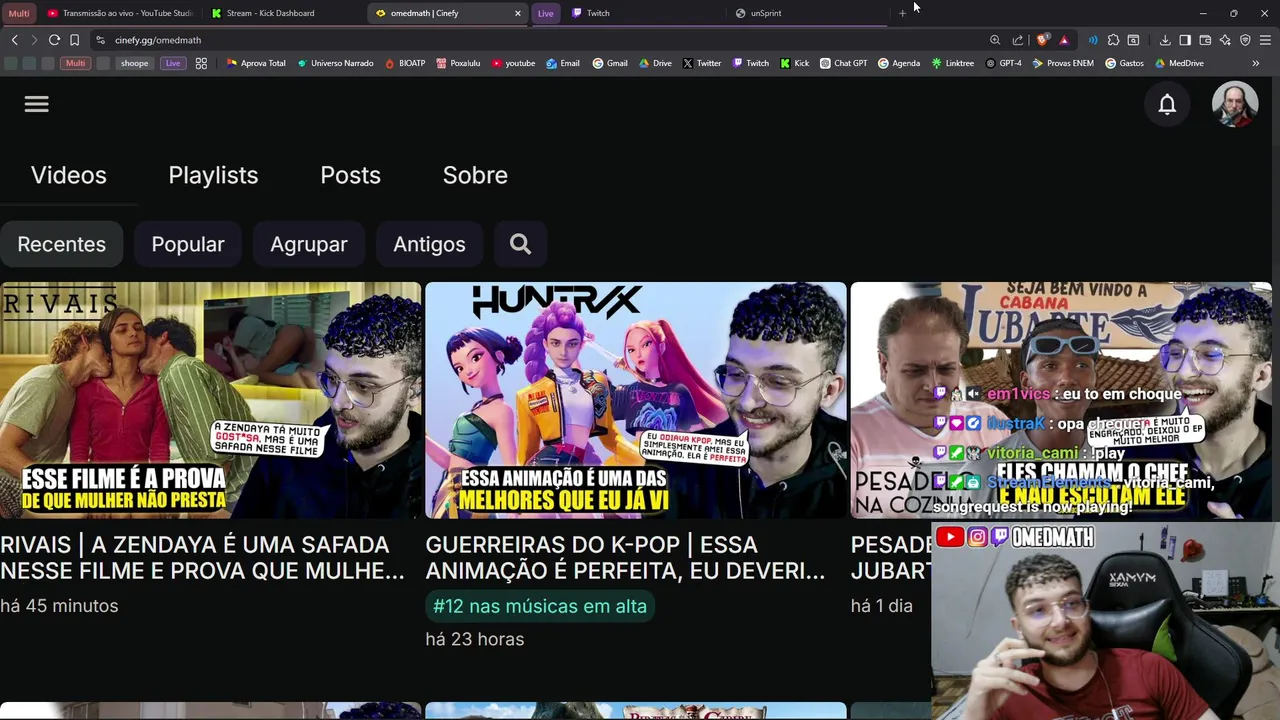This screenshot has height=720, width=1280.
Task: Click the zoom magnifier in address bar
Action: 995,40
